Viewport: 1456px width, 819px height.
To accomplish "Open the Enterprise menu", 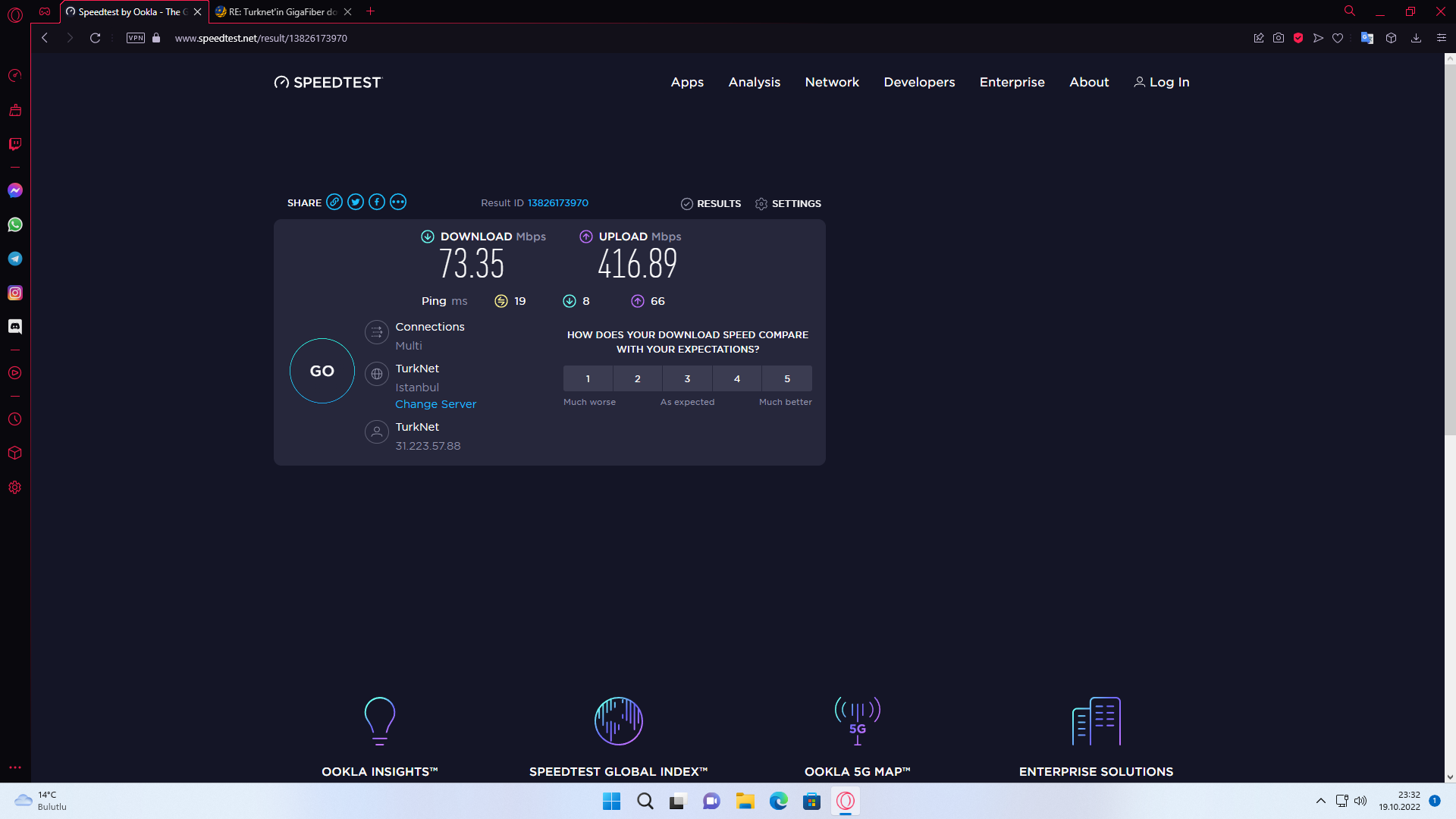I will [x=1012, y=82].
